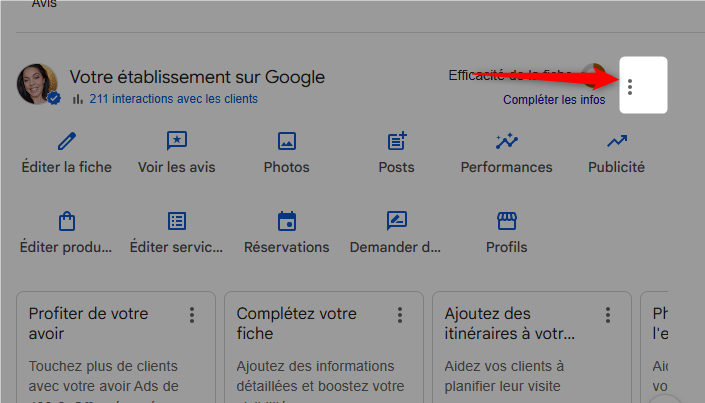This screenshot has width=705, height=403.
Task: Open the three-dot menu beside Compléter les infos
Action: tap(630, 87)
